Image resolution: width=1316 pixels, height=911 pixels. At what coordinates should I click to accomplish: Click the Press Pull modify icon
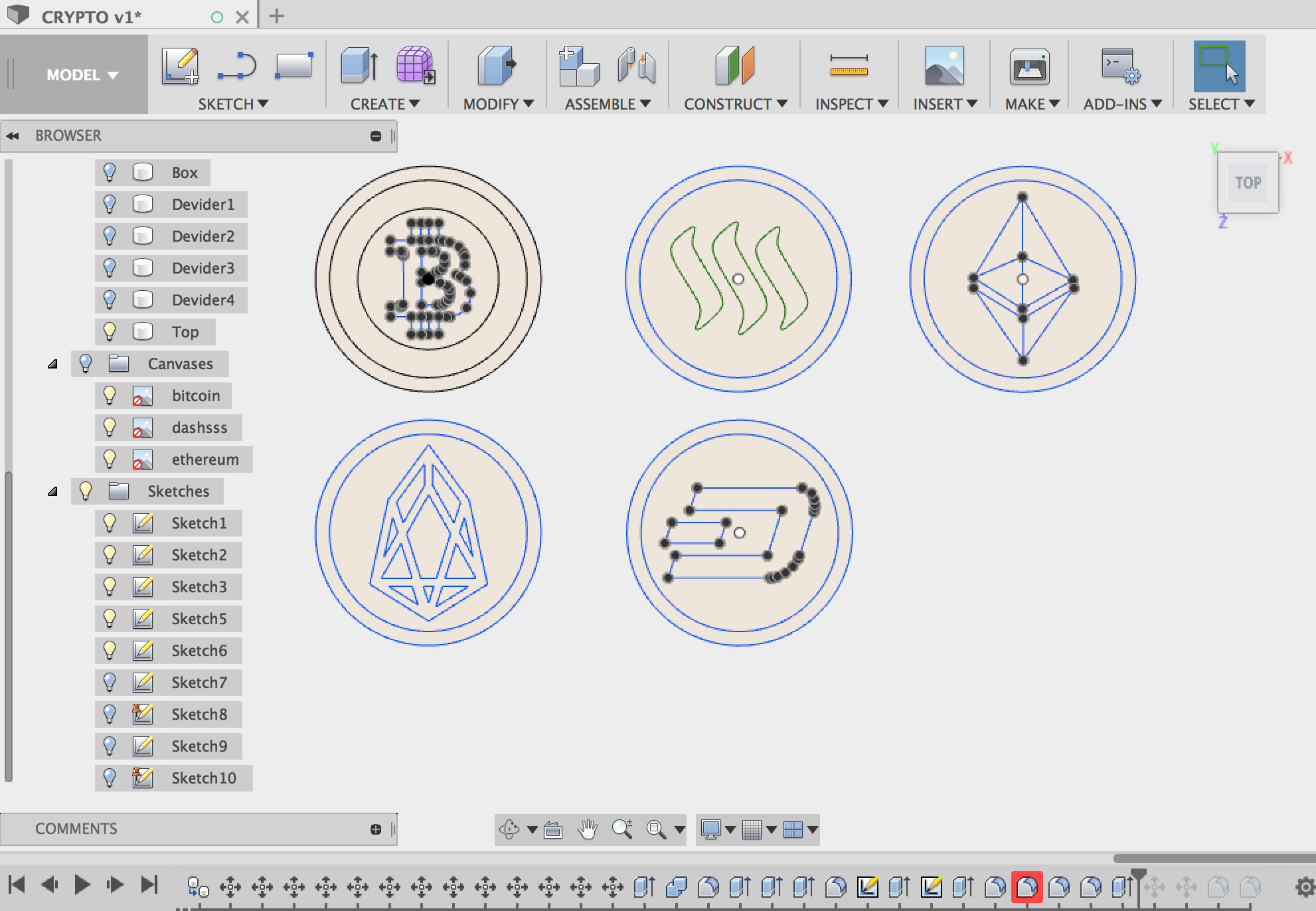coord(497,65)
